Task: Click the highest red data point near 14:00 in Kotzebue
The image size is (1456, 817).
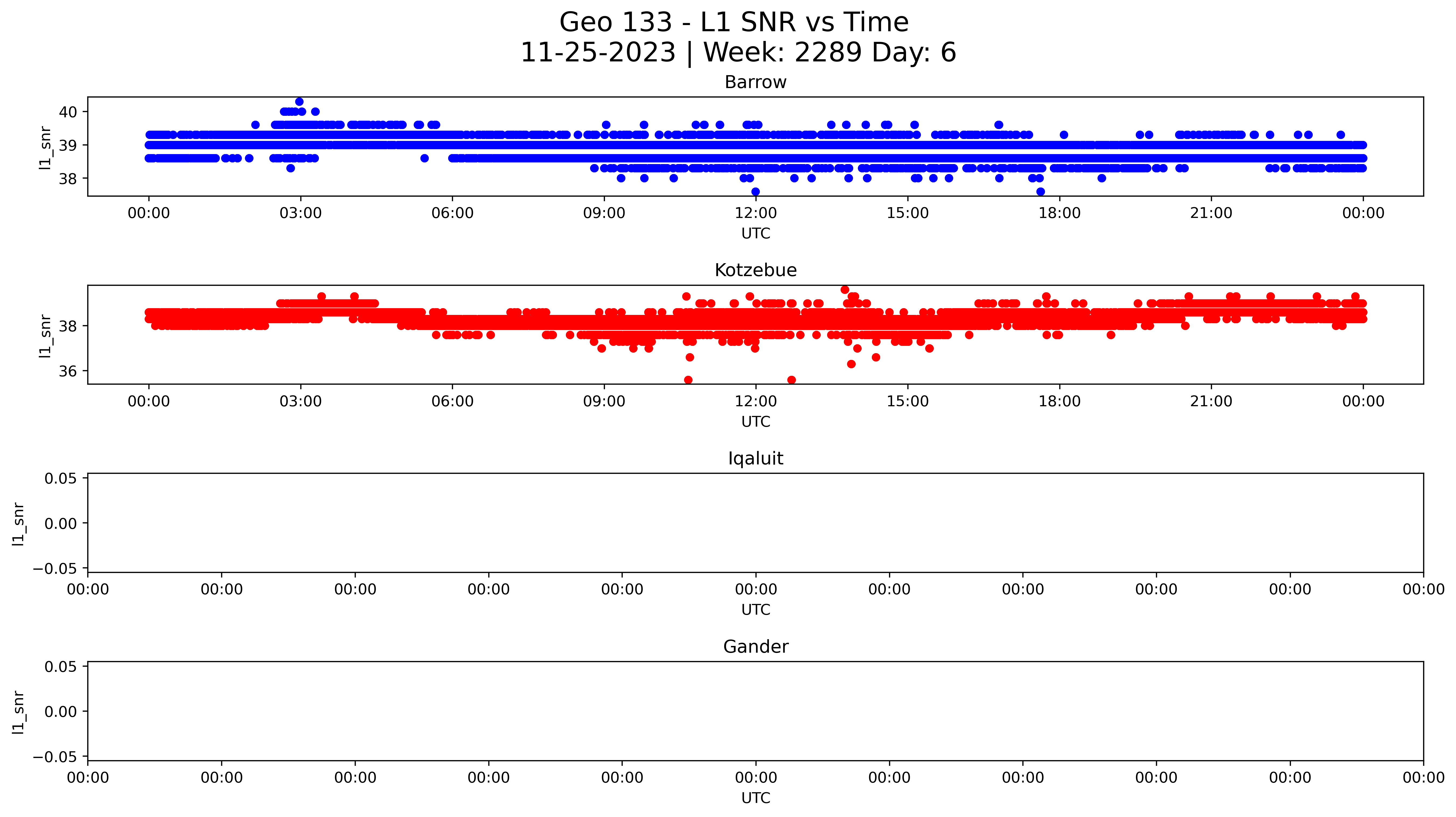Action: (845, 290)
